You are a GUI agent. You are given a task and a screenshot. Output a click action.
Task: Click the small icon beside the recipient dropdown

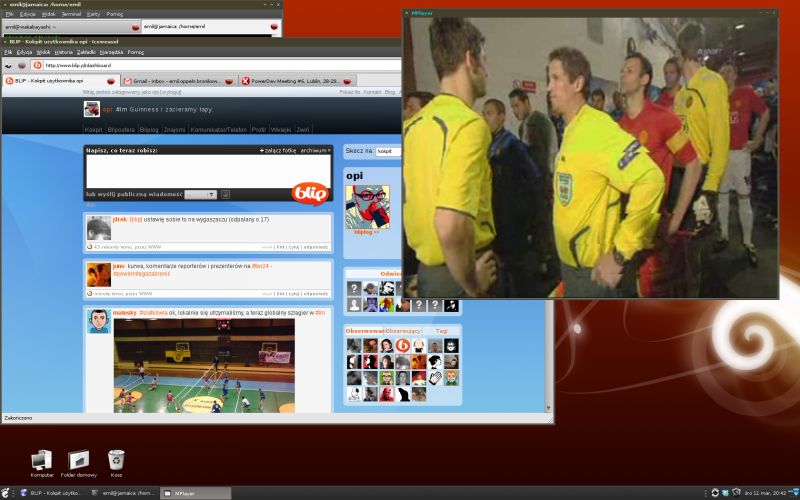(x=225, y=194)
